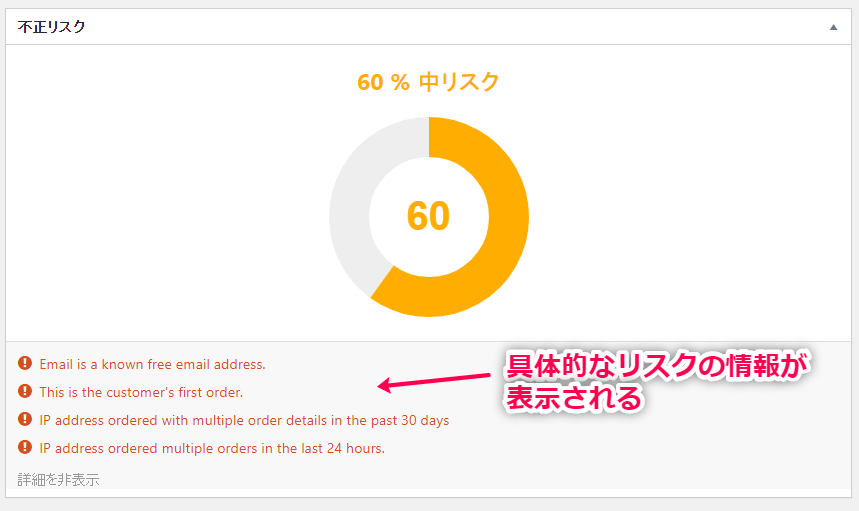Click the 60 % percentage text
The height and width of the screenshot is (511, 859).
pyautogui.click(x=383, y=83)
